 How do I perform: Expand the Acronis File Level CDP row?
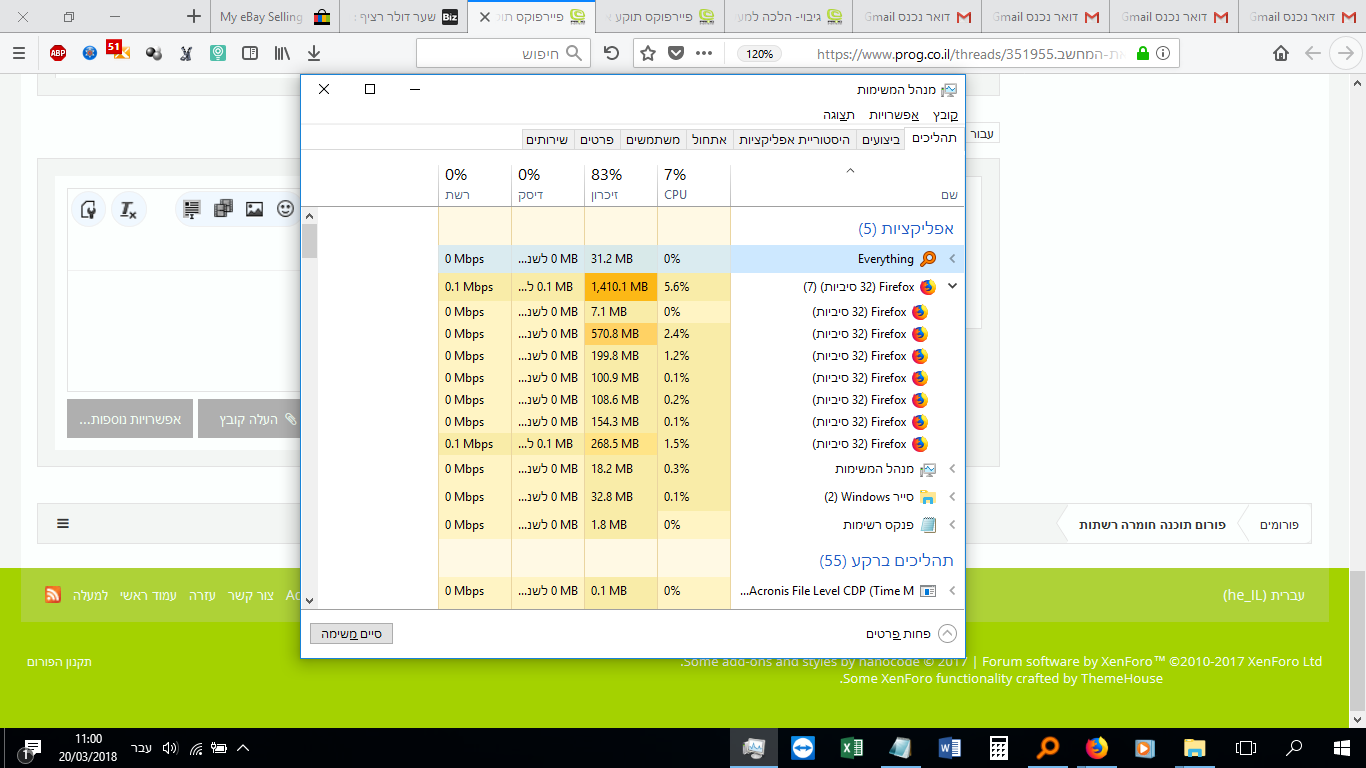click(x=952, y=591)
